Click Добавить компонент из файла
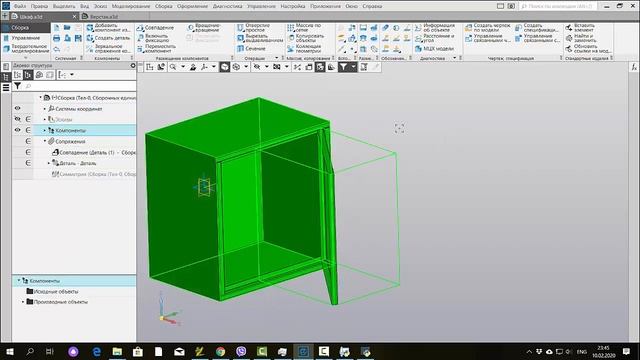Image resolution: width=640 pixels, height=360 pixels. pos(108,28)
